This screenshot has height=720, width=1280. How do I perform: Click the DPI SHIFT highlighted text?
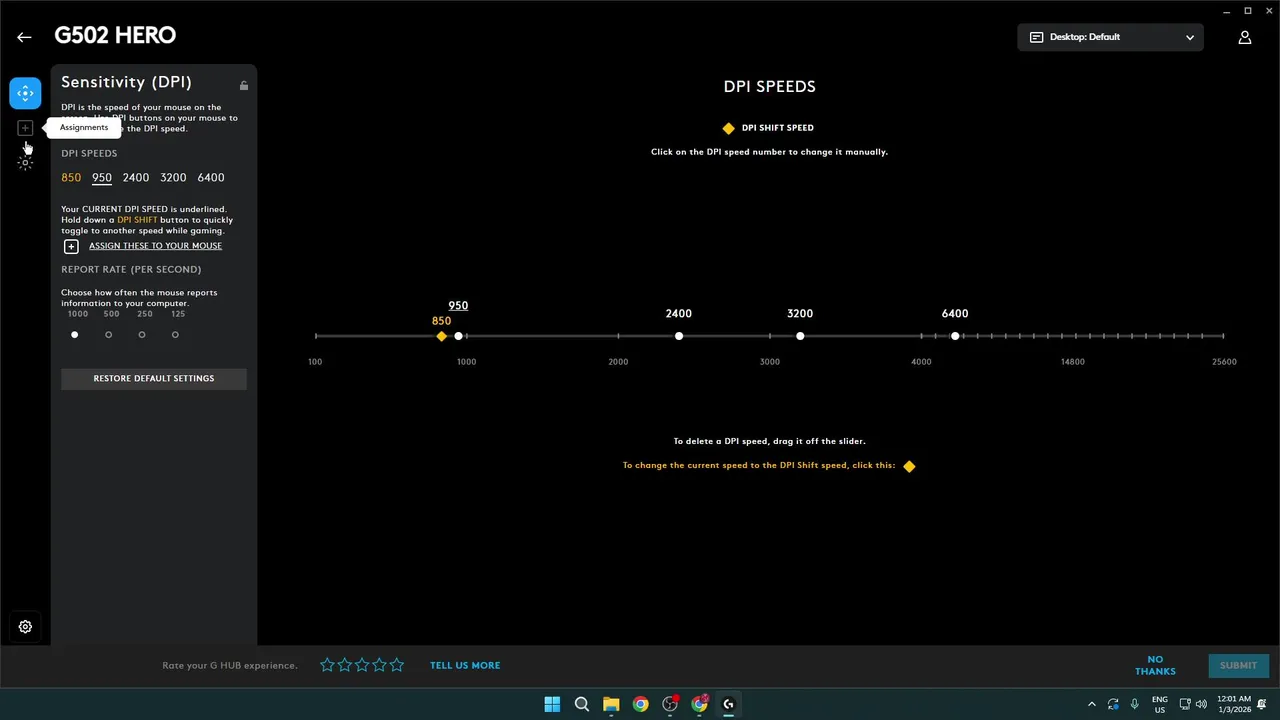(x=137, y=220)
